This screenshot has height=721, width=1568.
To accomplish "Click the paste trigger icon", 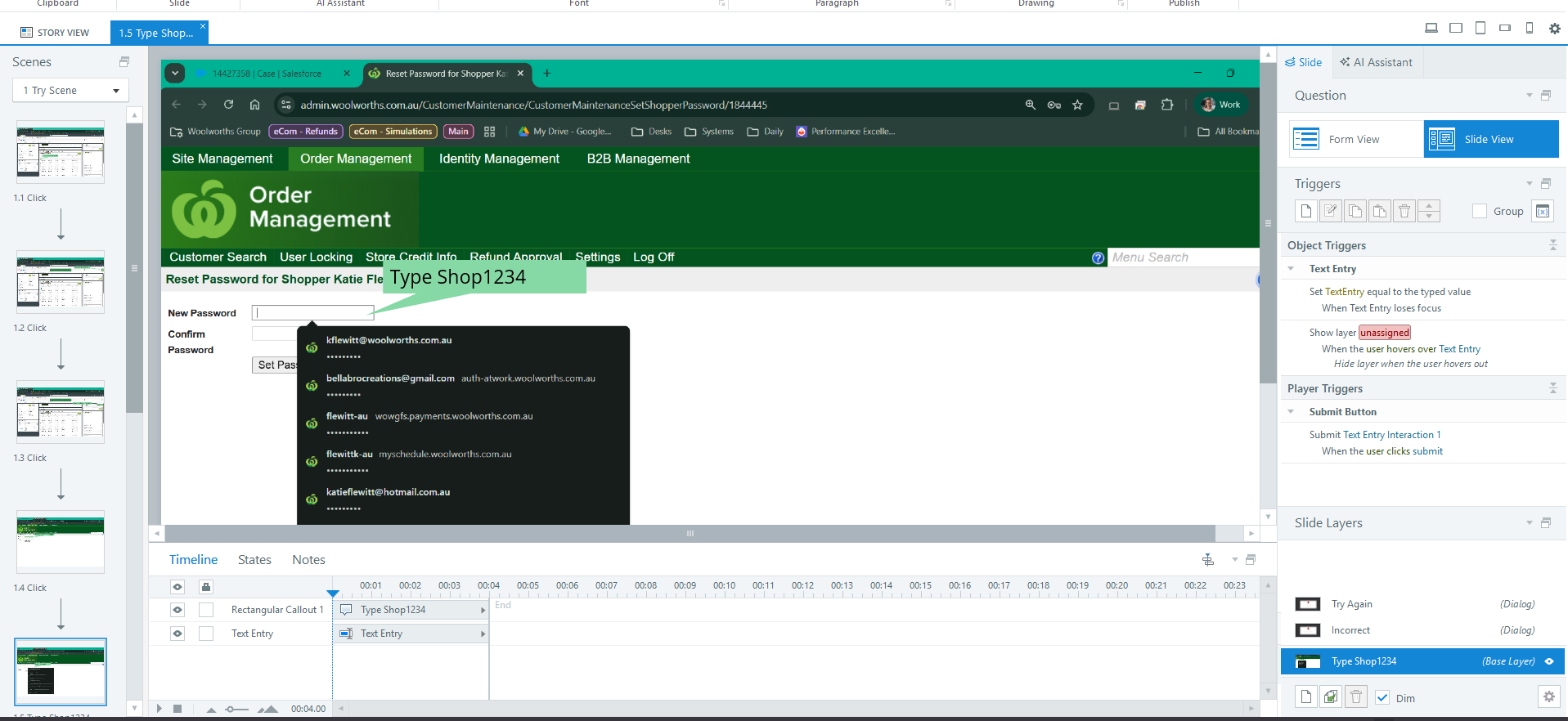I will (x=1380, y=211).
